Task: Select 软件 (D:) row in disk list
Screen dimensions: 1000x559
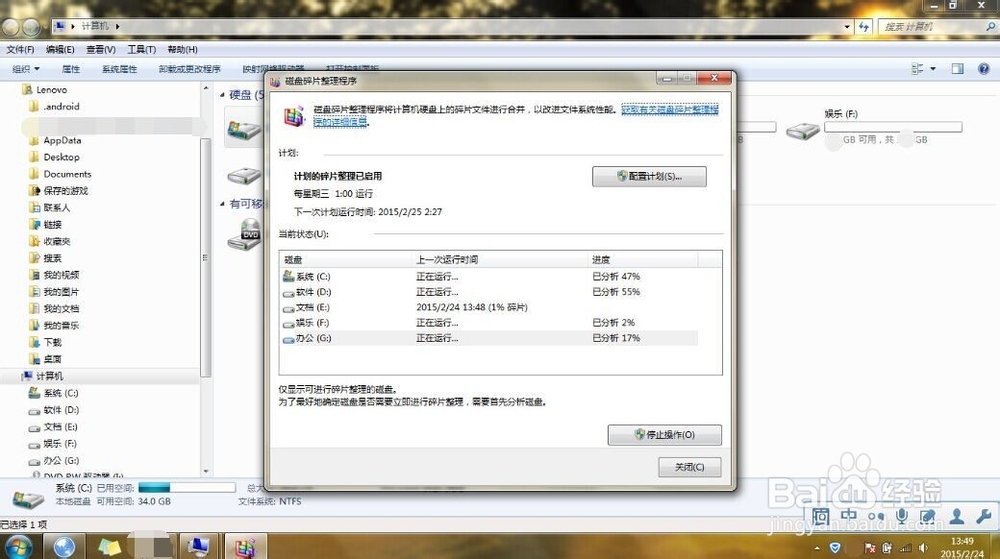Action: 490,292
